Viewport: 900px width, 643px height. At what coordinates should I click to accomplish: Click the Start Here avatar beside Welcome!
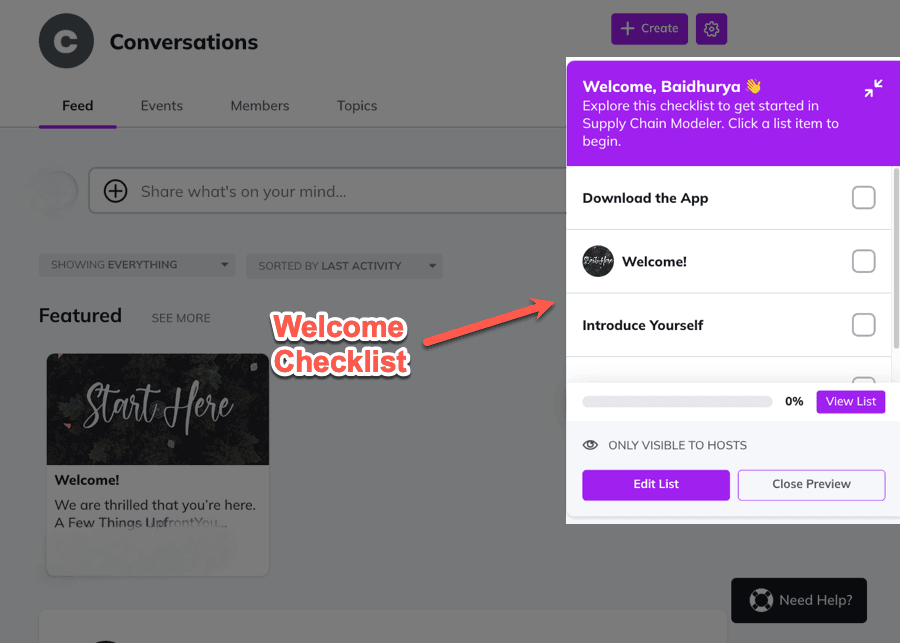point(598,262)
